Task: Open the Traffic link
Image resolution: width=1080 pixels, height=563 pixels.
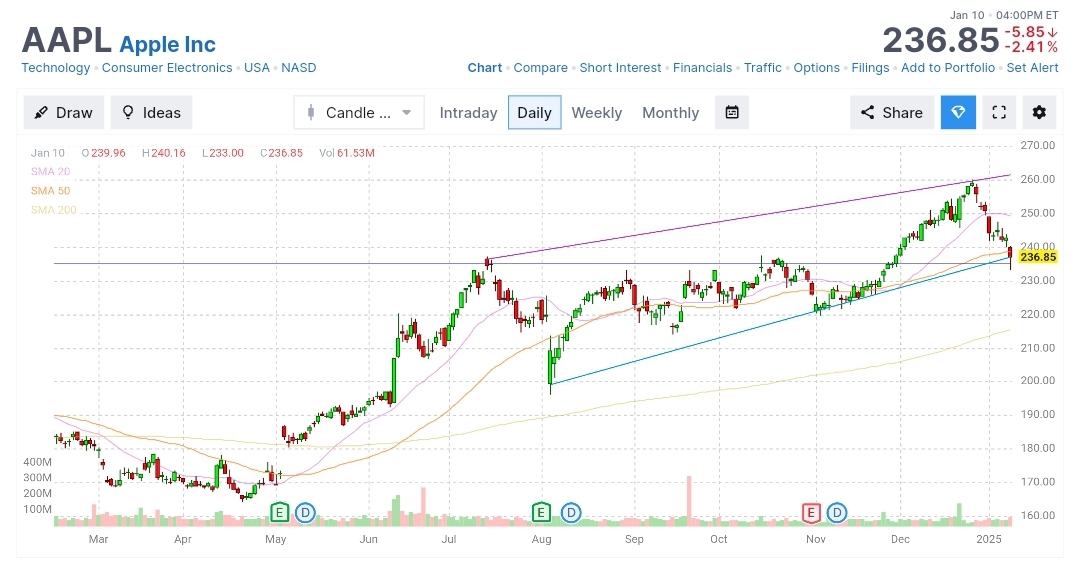Action: tap(762, 68)
